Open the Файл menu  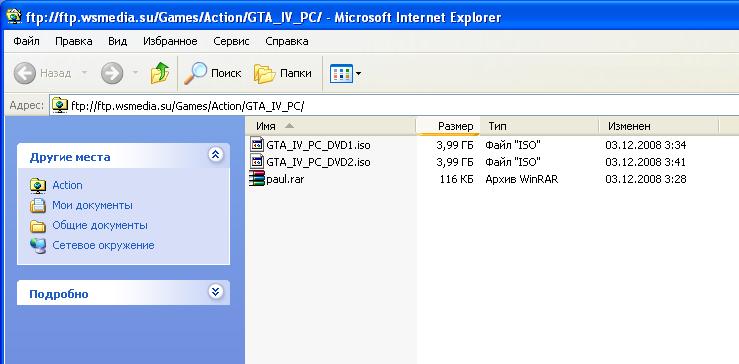(x=26, y=41)
